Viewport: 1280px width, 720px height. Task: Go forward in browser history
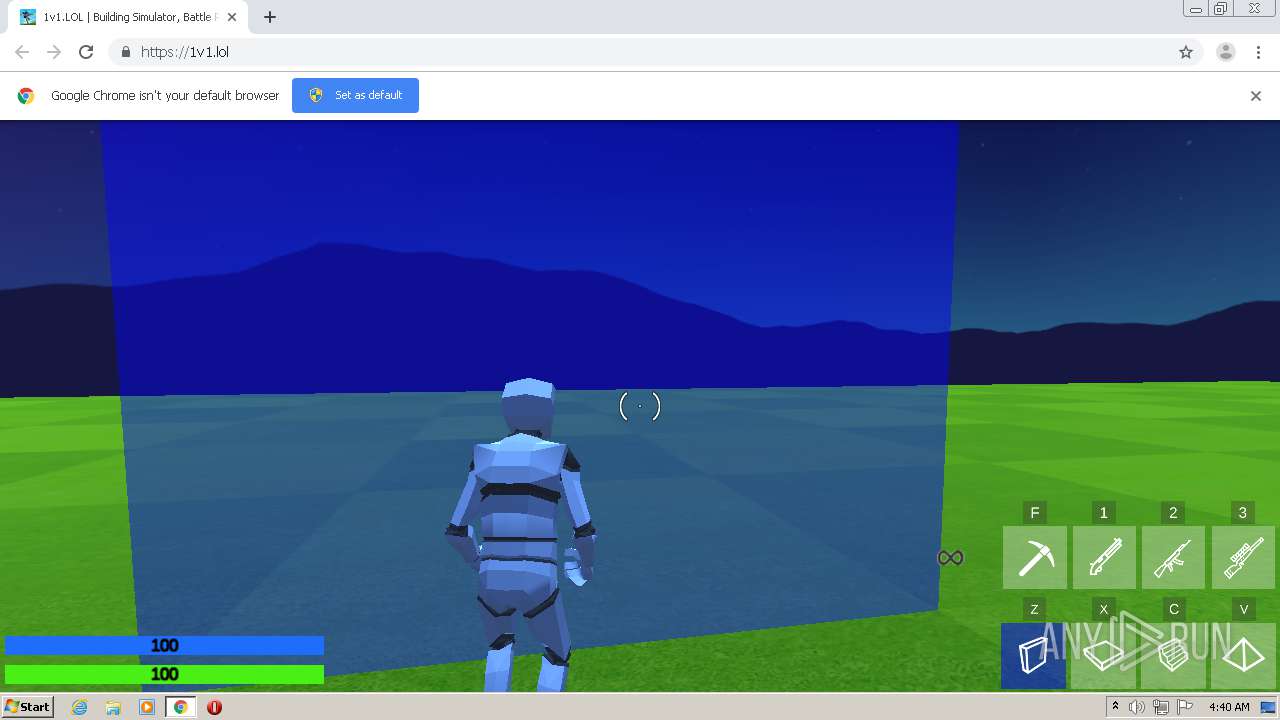pos(54,52)
